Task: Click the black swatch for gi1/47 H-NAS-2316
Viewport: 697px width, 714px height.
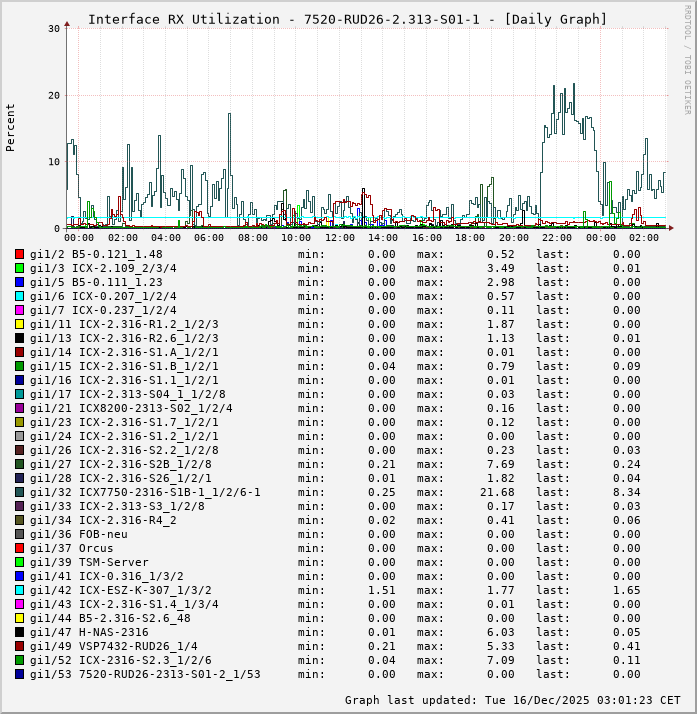Action: [x=19, y=632]
